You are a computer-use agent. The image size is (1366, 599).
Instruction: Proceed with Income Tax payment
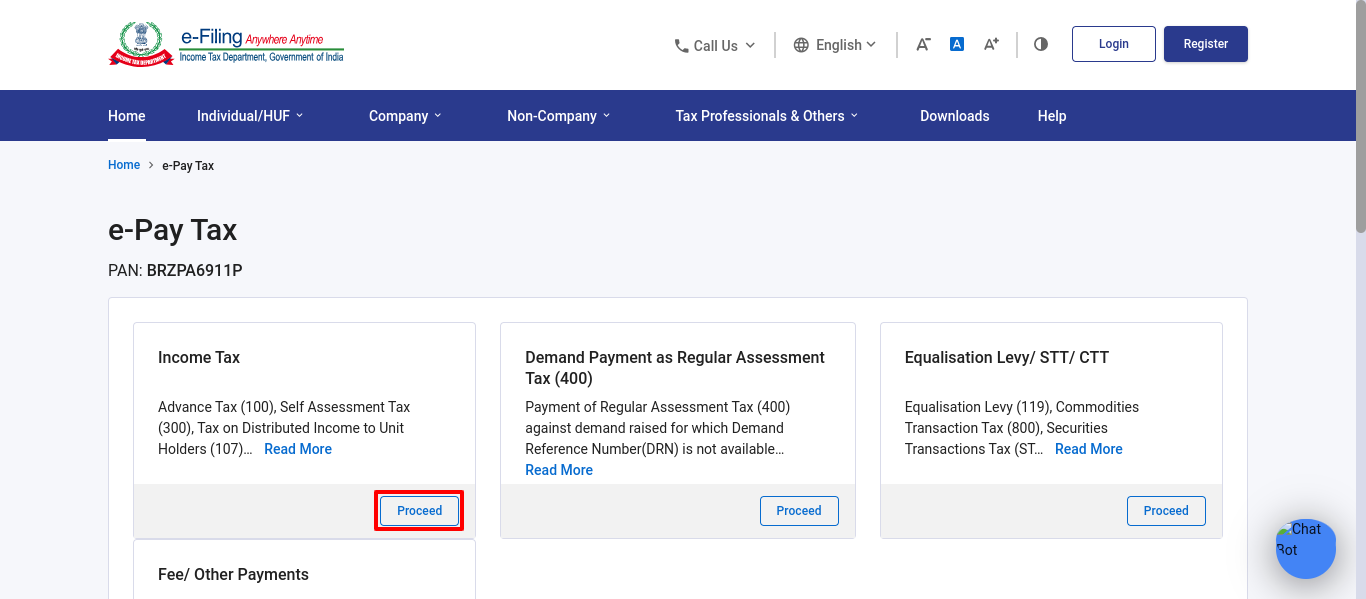[420, 511]
